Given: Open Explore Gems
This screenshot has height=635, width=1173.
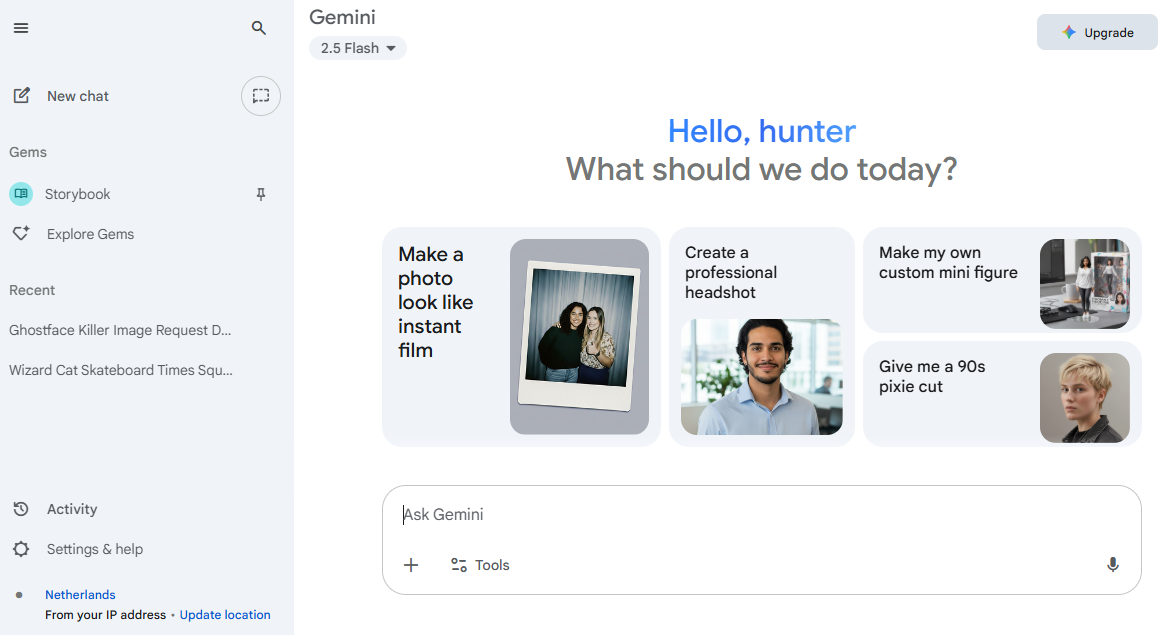Looking at the screenshot, I should tap(91, 234).
